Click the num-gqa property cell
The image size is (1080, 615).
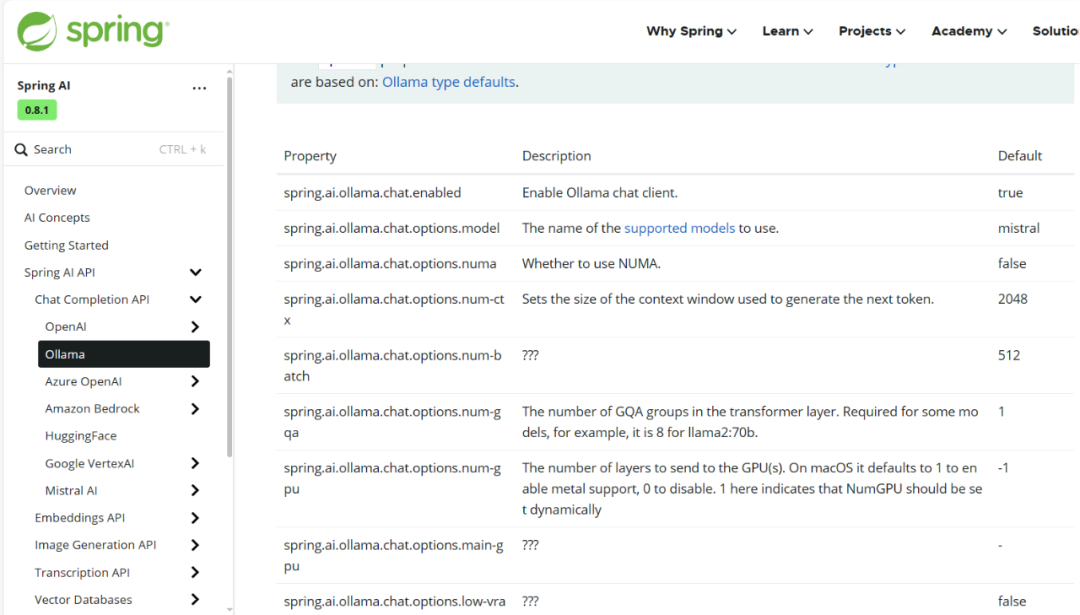point(393,422)
